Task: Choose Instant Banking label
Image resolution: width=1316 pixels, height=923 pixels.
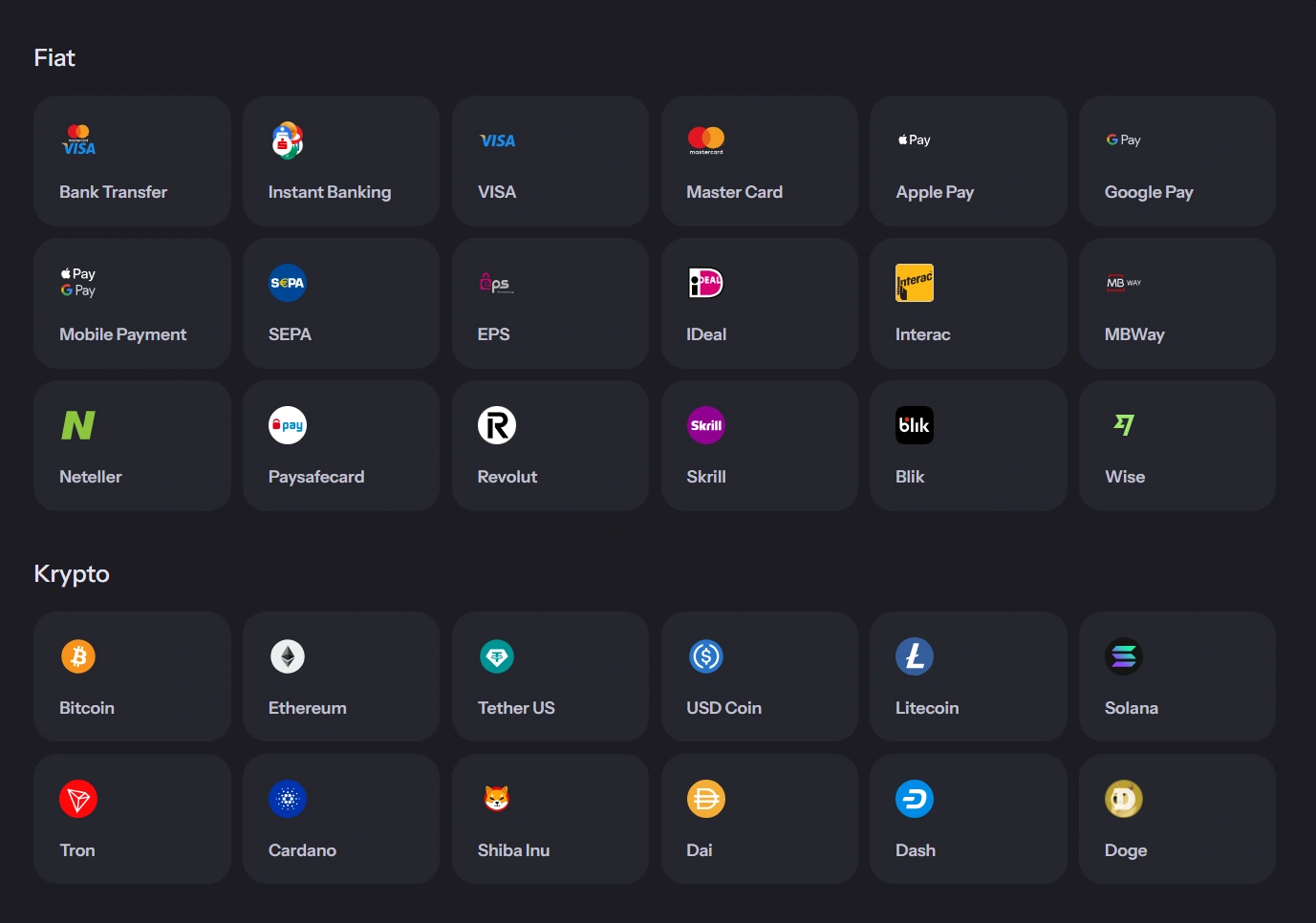Action: [x=330, y=192]
